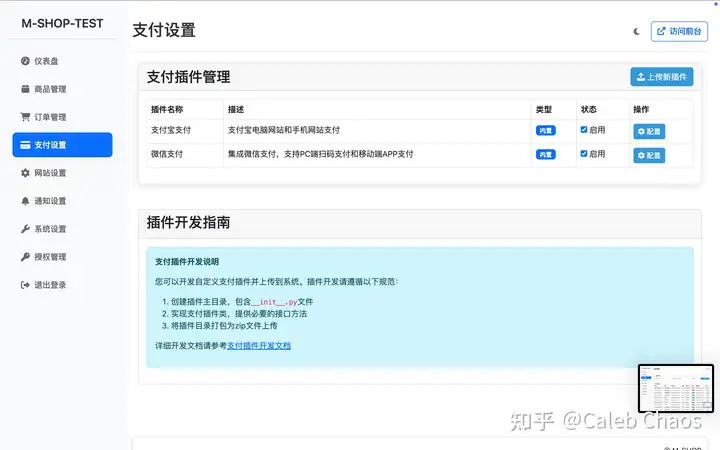The height and width of the screenshot is (450, 720).
Task: Open 授权管理 in the sidebar
Action: click(x=62, y=257)
